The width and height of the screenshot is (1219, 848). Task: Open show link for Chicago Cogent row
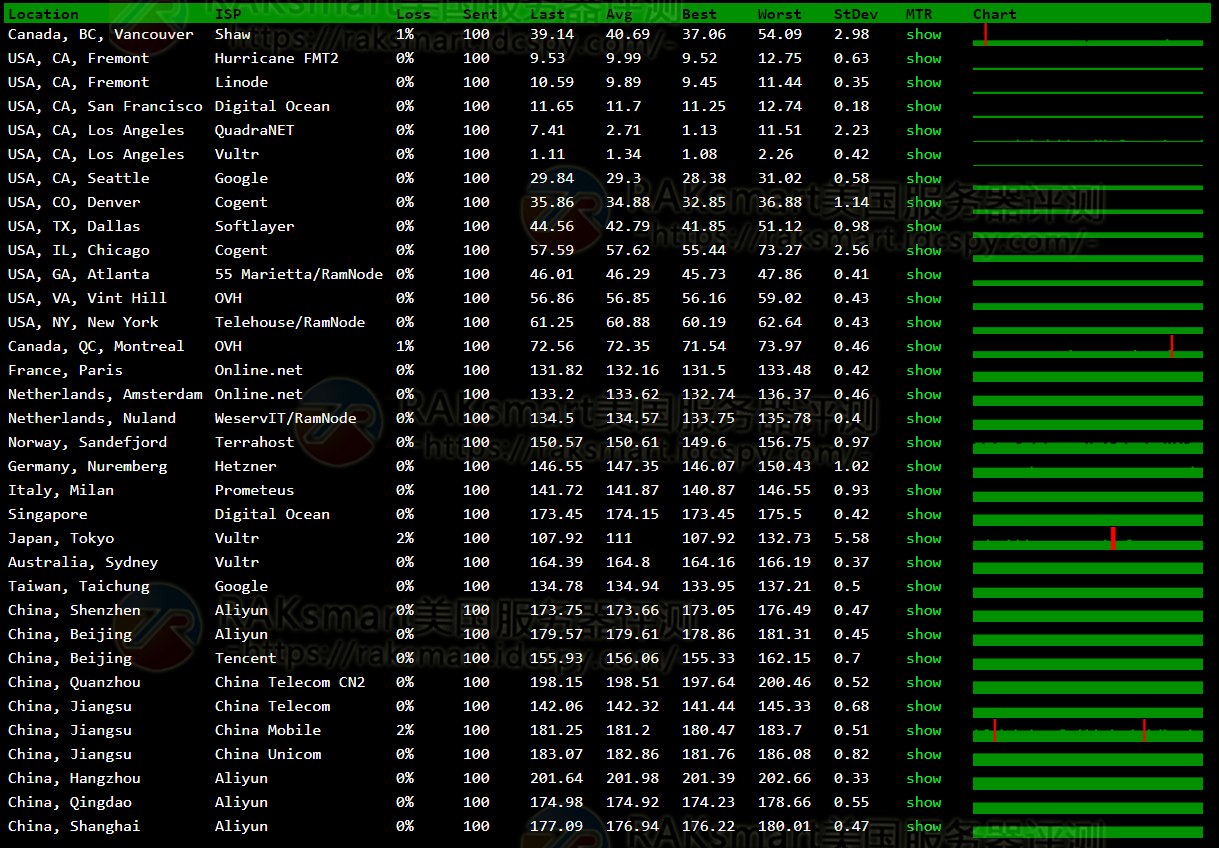click(x=924, y=250)
